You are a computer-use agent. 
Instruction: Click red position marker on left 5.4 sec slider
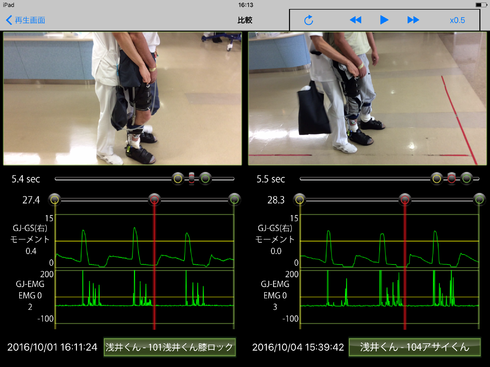191,179
